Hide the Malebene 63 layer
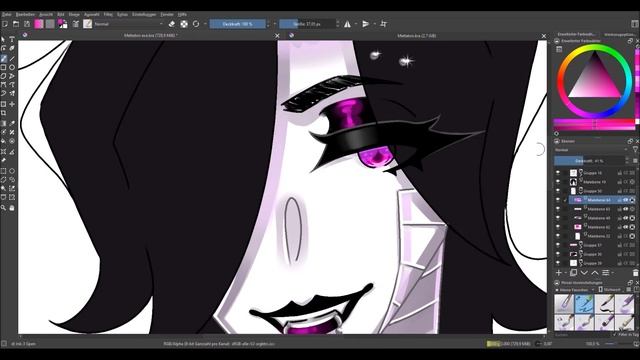This screenshot has height=360, width=640. [558, 209]
